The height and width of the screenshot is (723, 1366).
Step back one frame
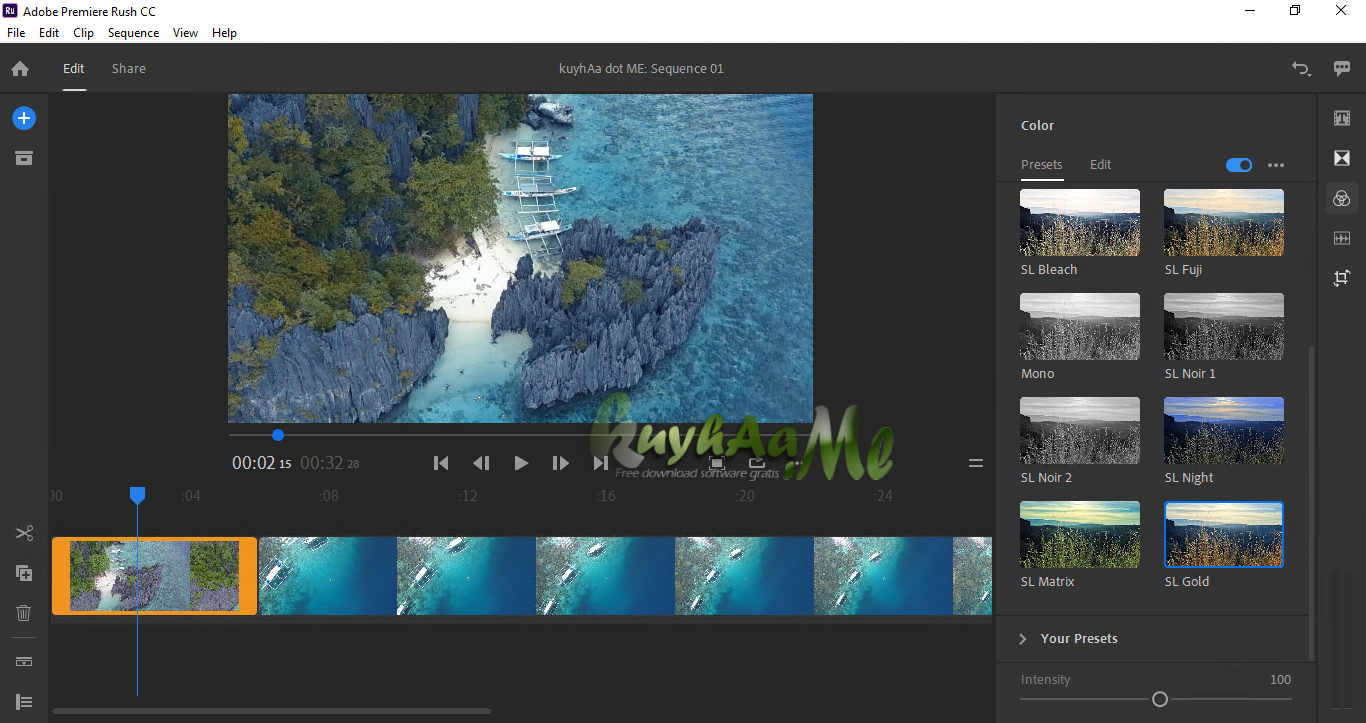(x=481, y=463)
